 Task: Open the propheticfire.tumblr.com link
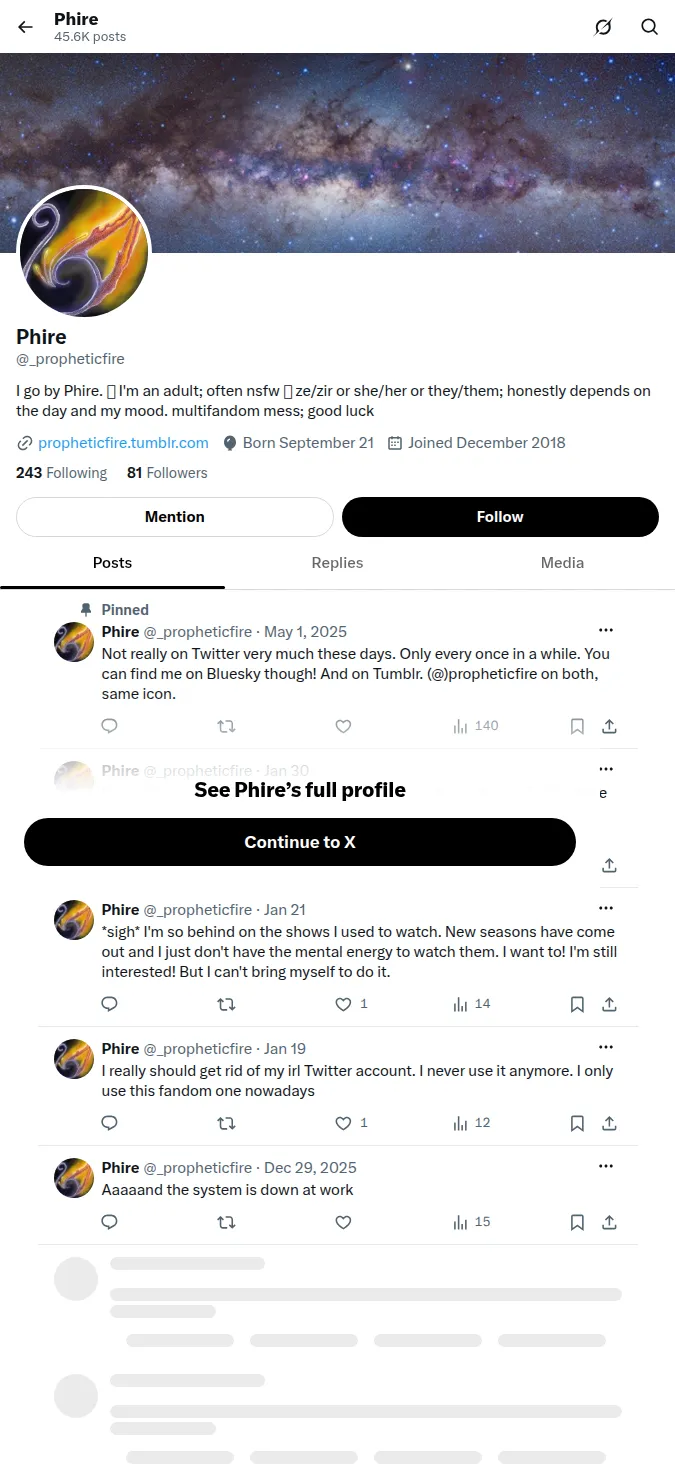[x=123, y=443]
